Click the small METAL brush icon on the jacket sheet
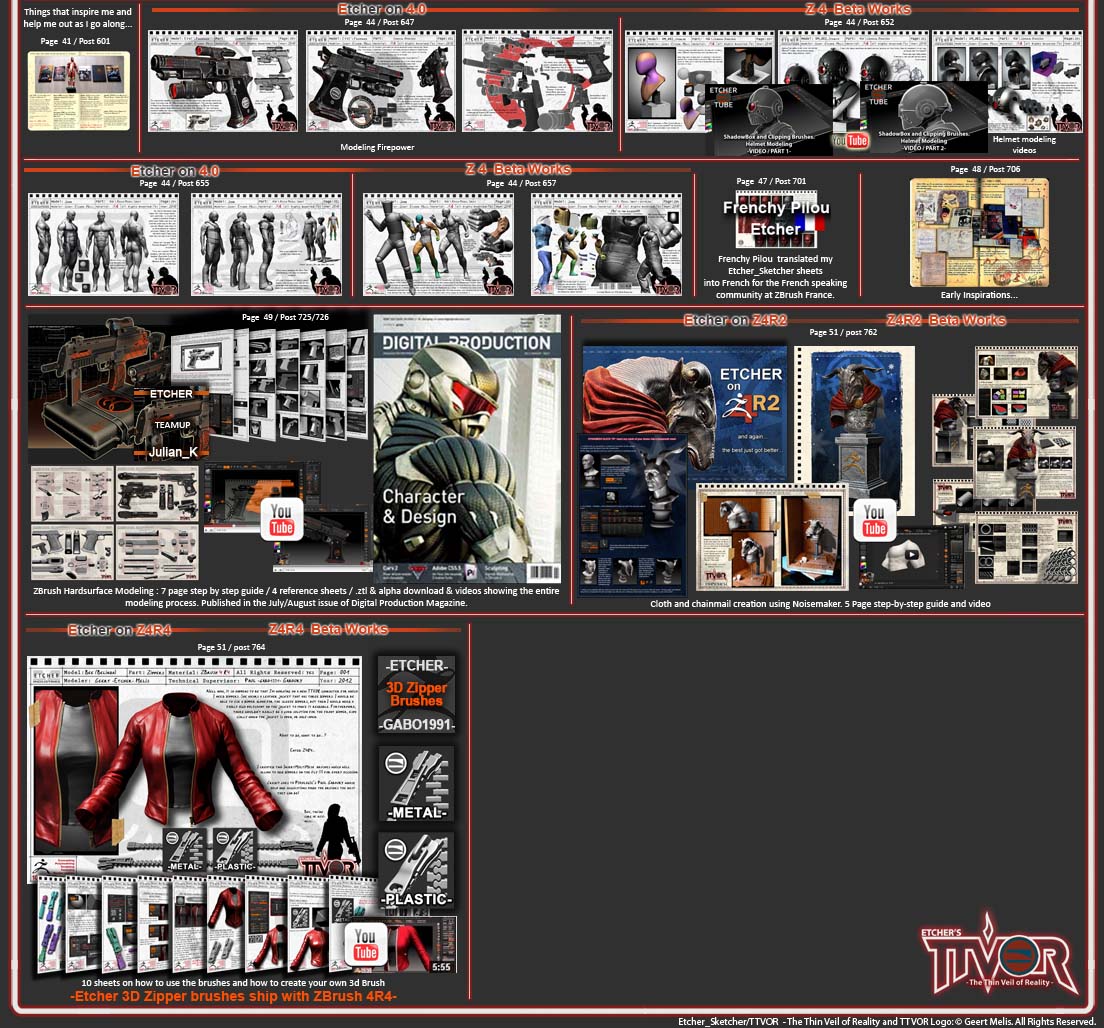Viewport: 1104px width, 1028px height. tap(184, 850)
